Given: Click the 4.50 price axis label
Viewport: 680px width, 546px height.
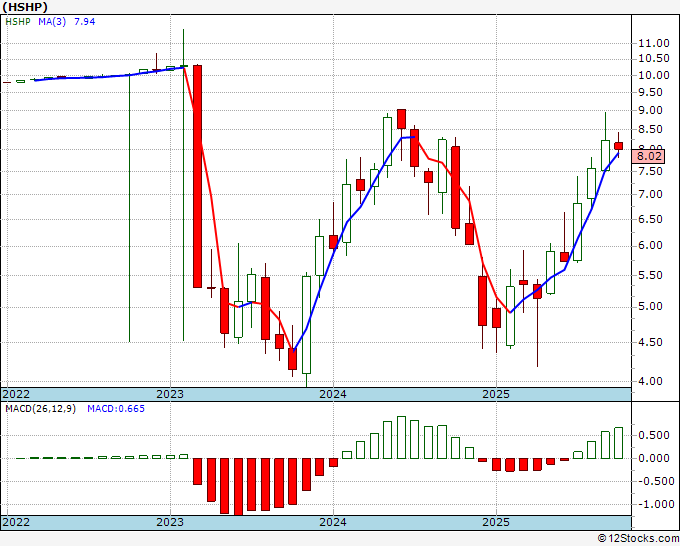Looking at the screenshot, I should 650,342.
